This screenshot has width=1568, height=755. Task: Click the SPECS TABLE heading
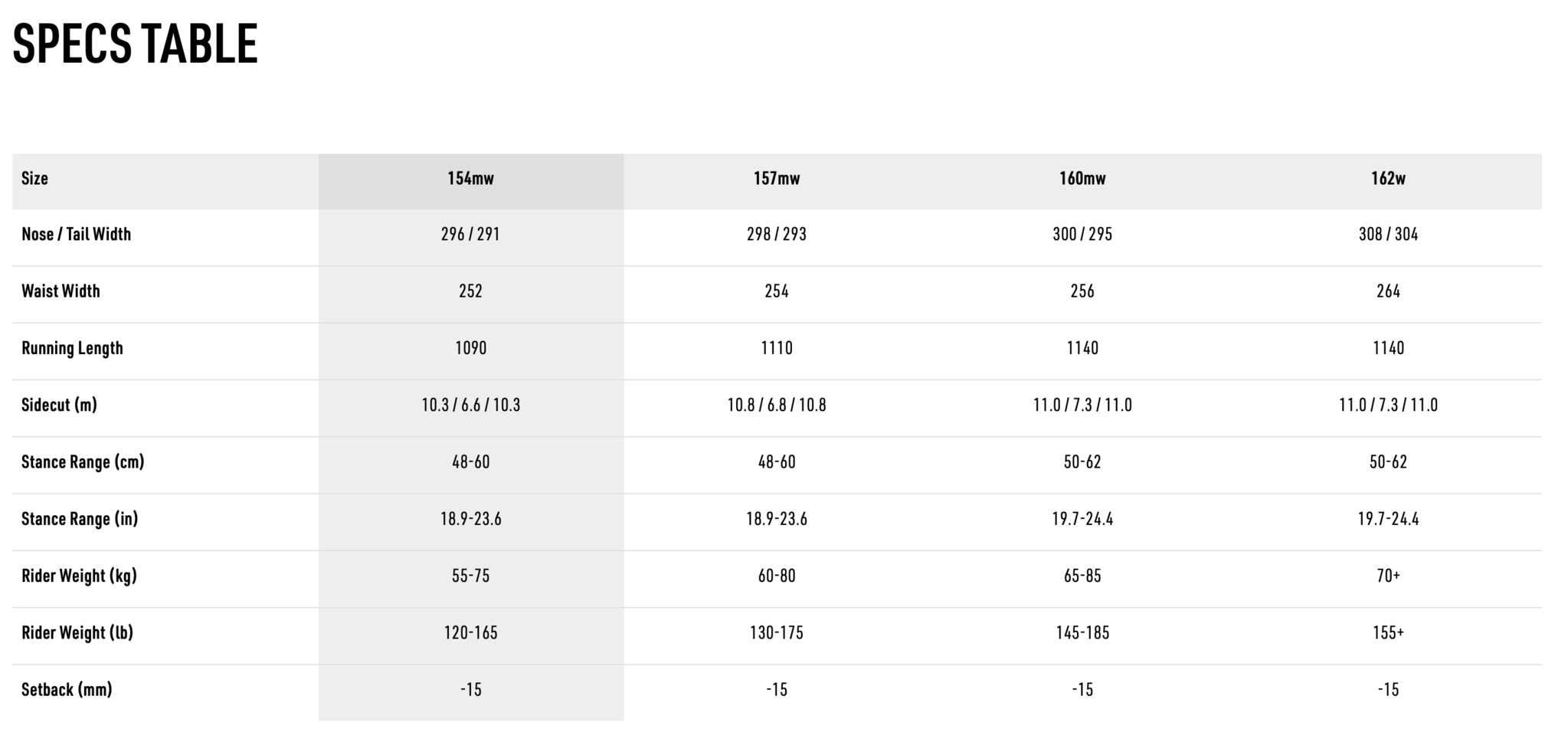coord(136,44)
